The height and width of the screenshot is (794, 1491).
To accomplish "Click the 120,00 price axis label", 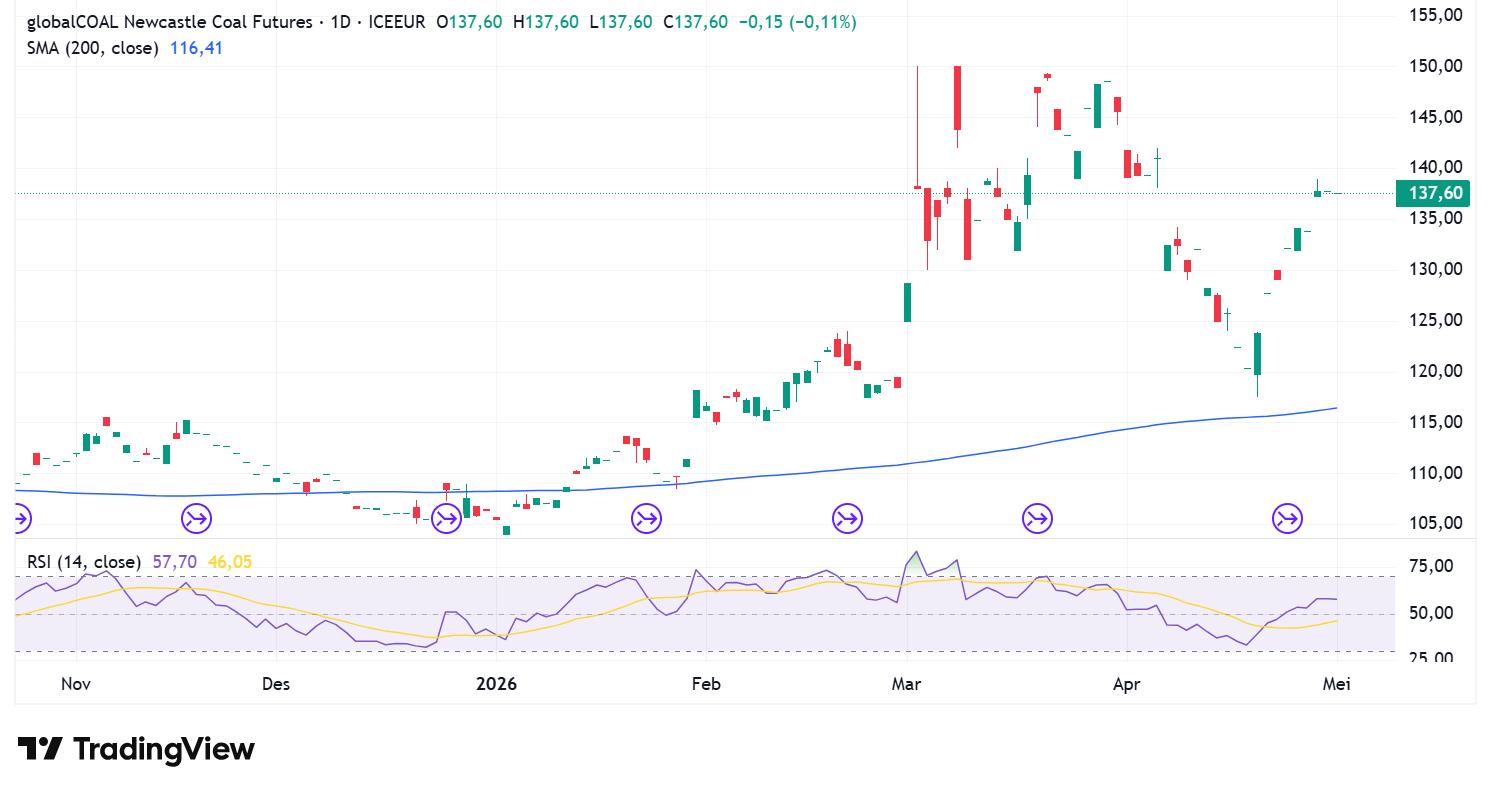I will [x=1436, y=371].
